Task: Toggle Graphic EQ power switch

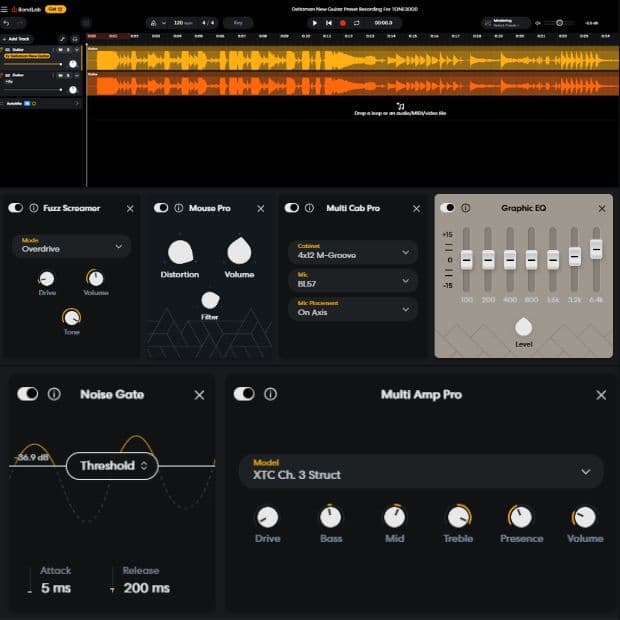Action: coord(448,208)
